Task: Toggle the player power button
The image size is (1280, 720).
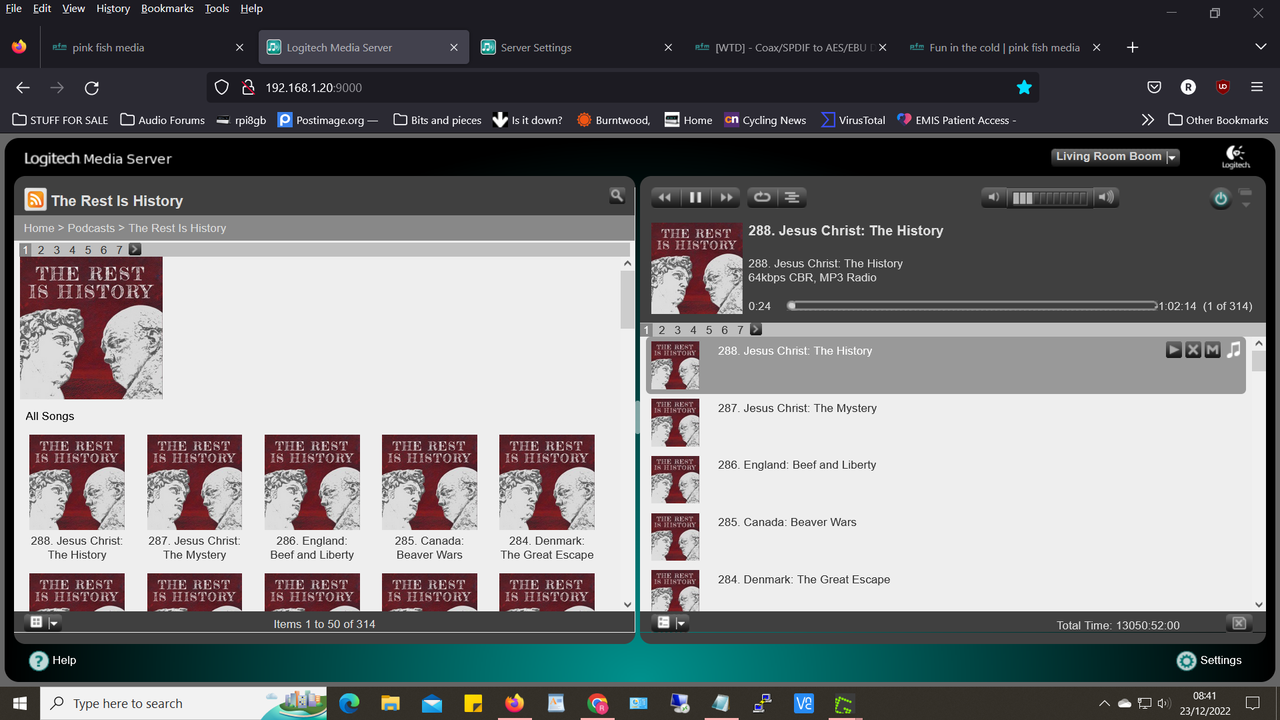Action: (x=1220, y=199)
